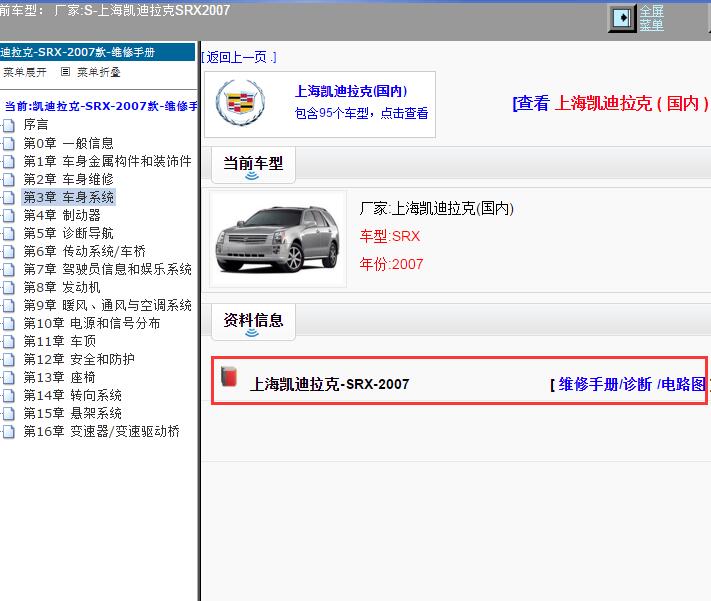
Task: Click the 厂家:上海凯迪拉克(国内) text
Action: click(x=436, y=209)
